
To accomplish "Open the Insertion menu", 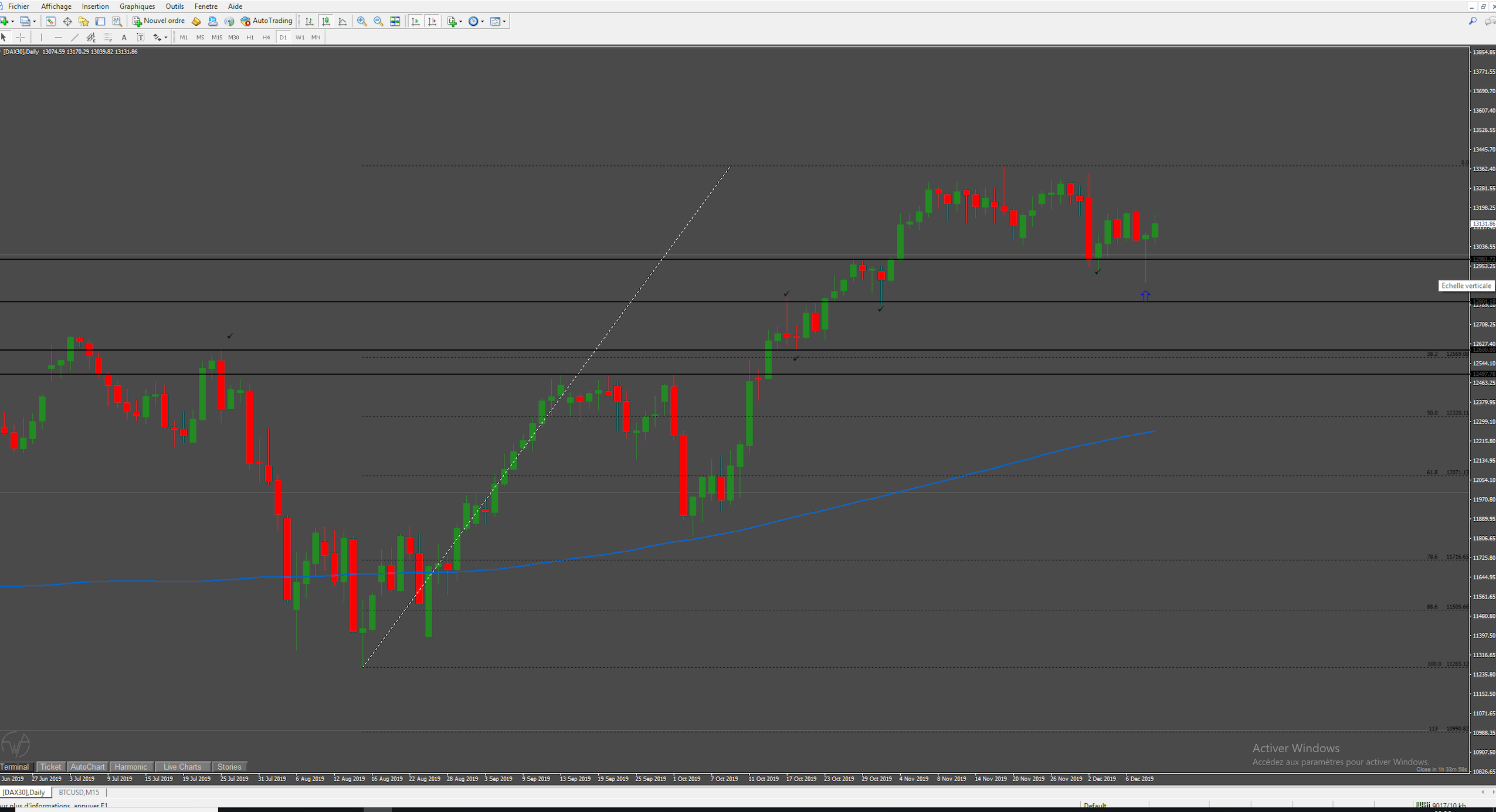I will coord(95,6).
